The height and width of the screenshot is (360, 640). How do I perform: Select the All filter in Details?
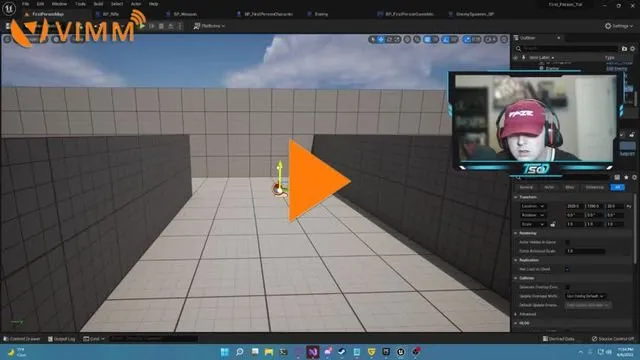click(x=618, y=187)
